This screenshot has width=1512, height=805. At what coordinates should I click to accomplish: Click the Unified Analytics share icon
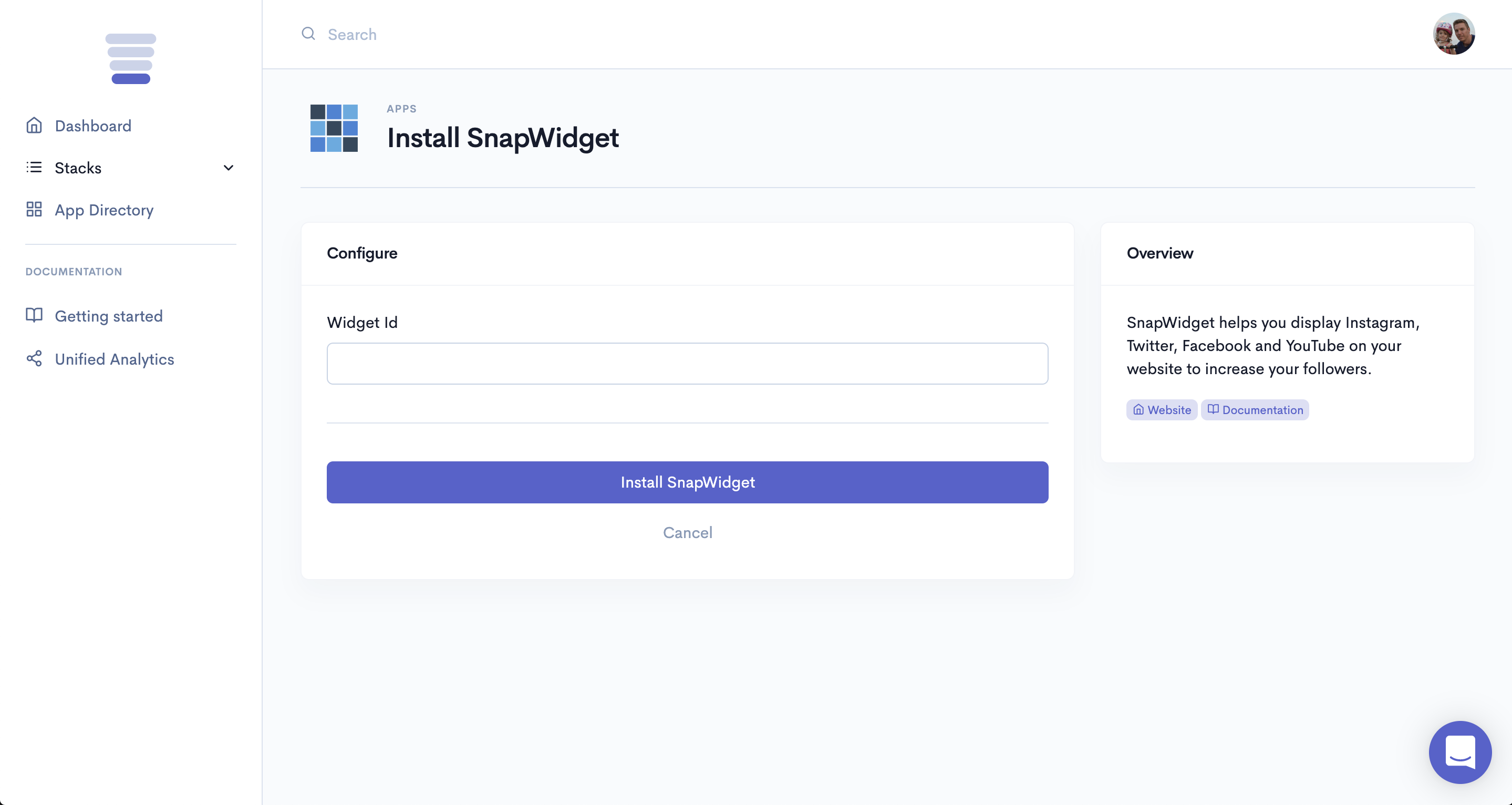[34, 359]
